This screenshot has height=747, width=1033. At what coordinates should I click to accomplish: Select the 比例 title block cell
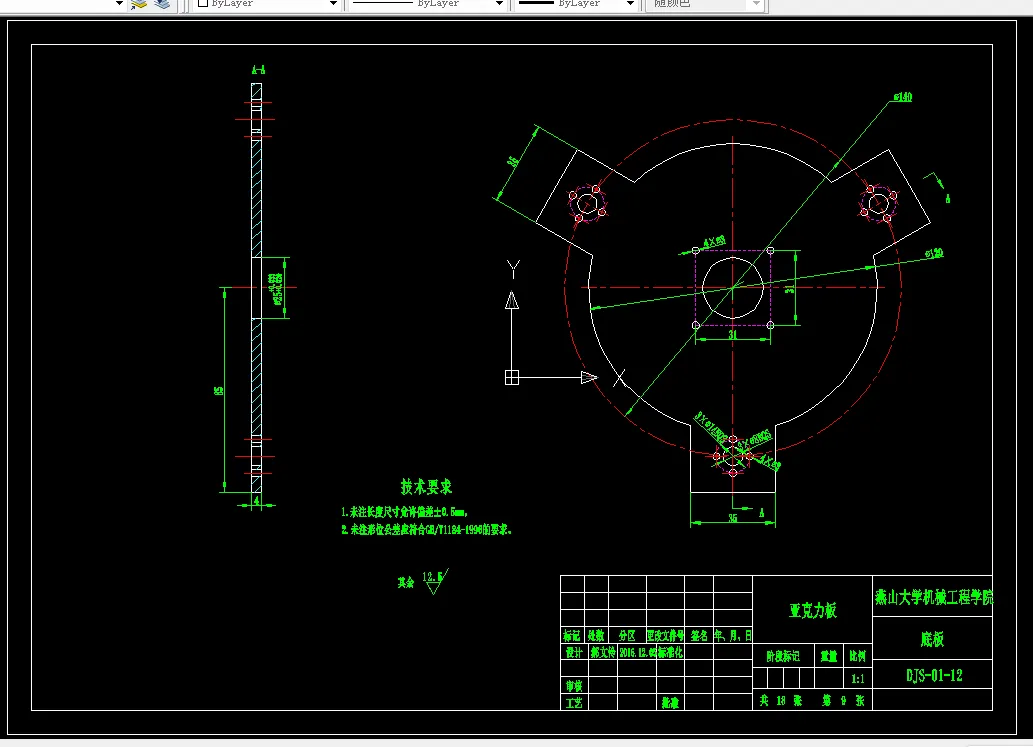click(857, 656)
